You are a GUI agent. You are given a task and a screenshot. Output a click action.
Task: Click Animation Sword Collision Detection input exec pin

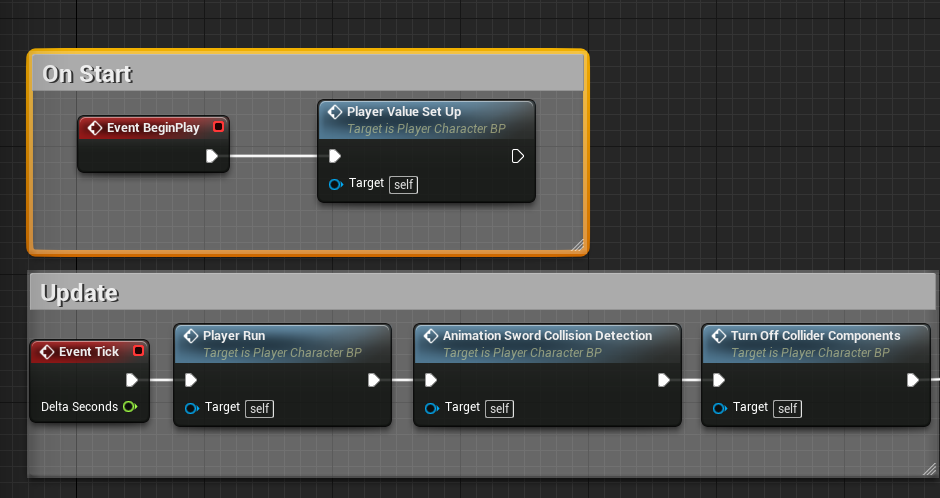point(431,380)
